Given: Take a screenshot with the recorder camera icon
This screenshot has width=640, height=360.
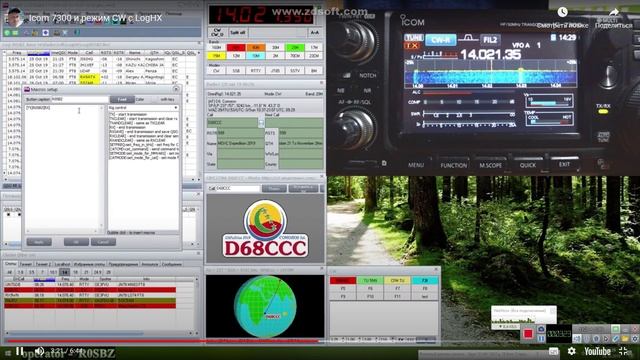Looking at the screenshot, I should (541, 329).
